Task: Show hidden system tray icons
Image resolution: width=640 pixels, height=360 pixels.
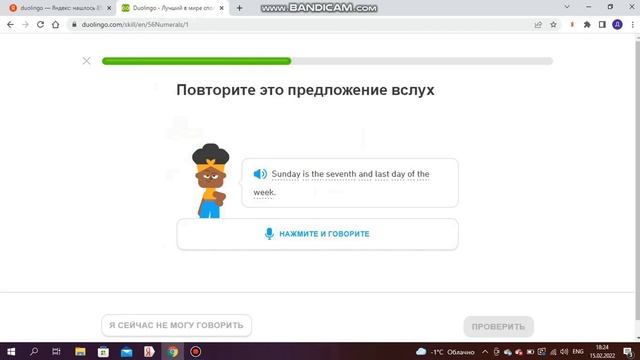Action: pos(485,352)
